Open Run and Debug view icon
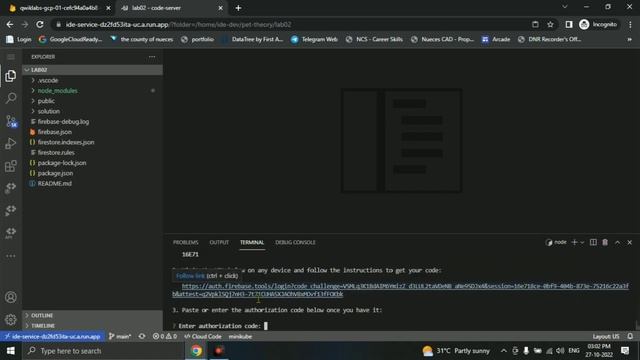 click(x=11, y=143)
